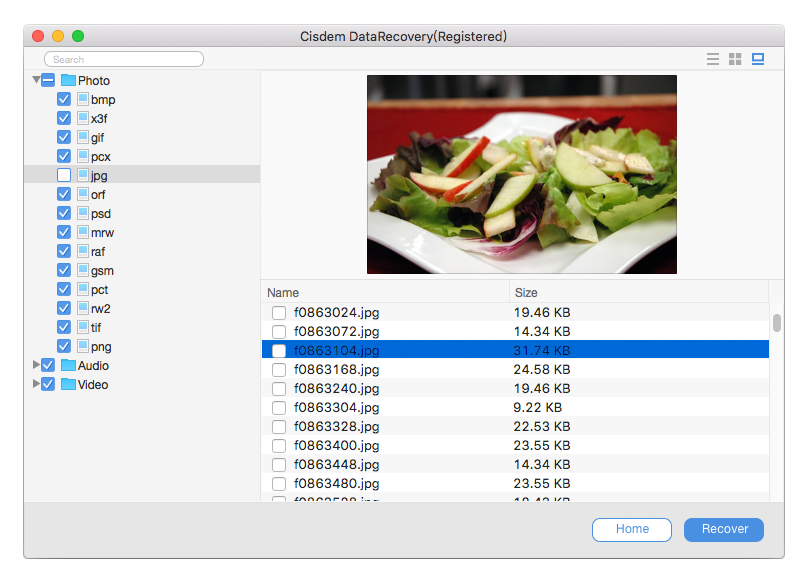Uncheck the psd checkbox
The width and height of the screenshot is (811, 584).
tap(64, 213)
